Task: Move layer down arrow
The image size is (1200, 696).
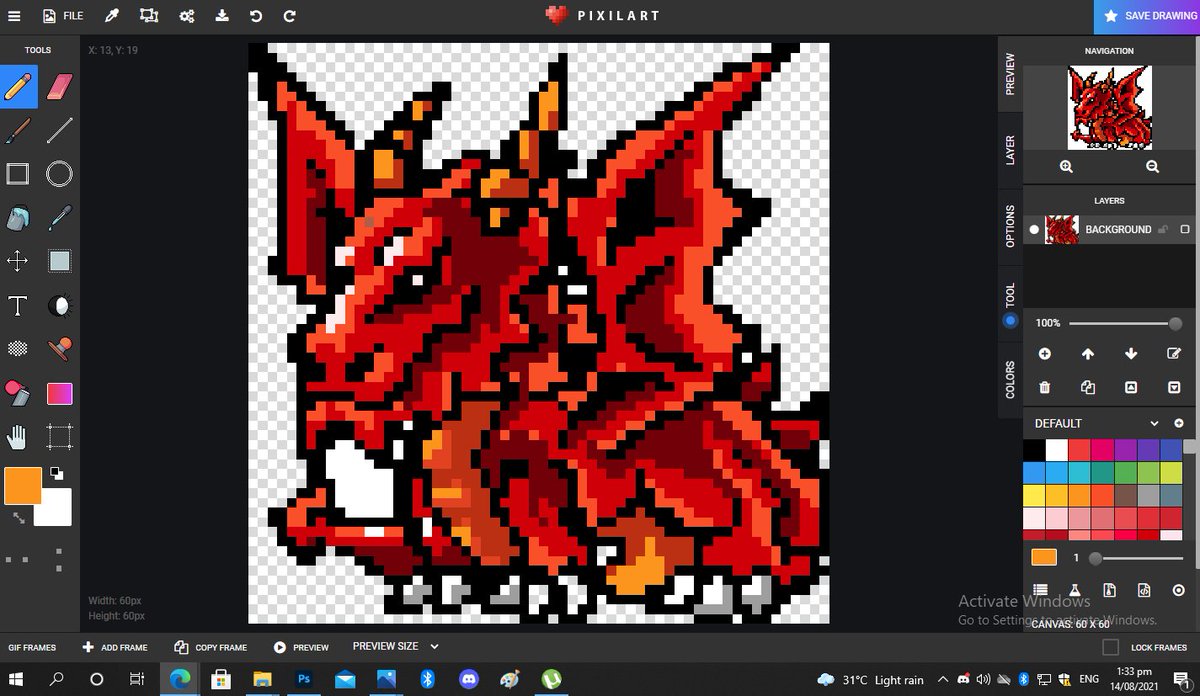Action: pos(1131,354)
